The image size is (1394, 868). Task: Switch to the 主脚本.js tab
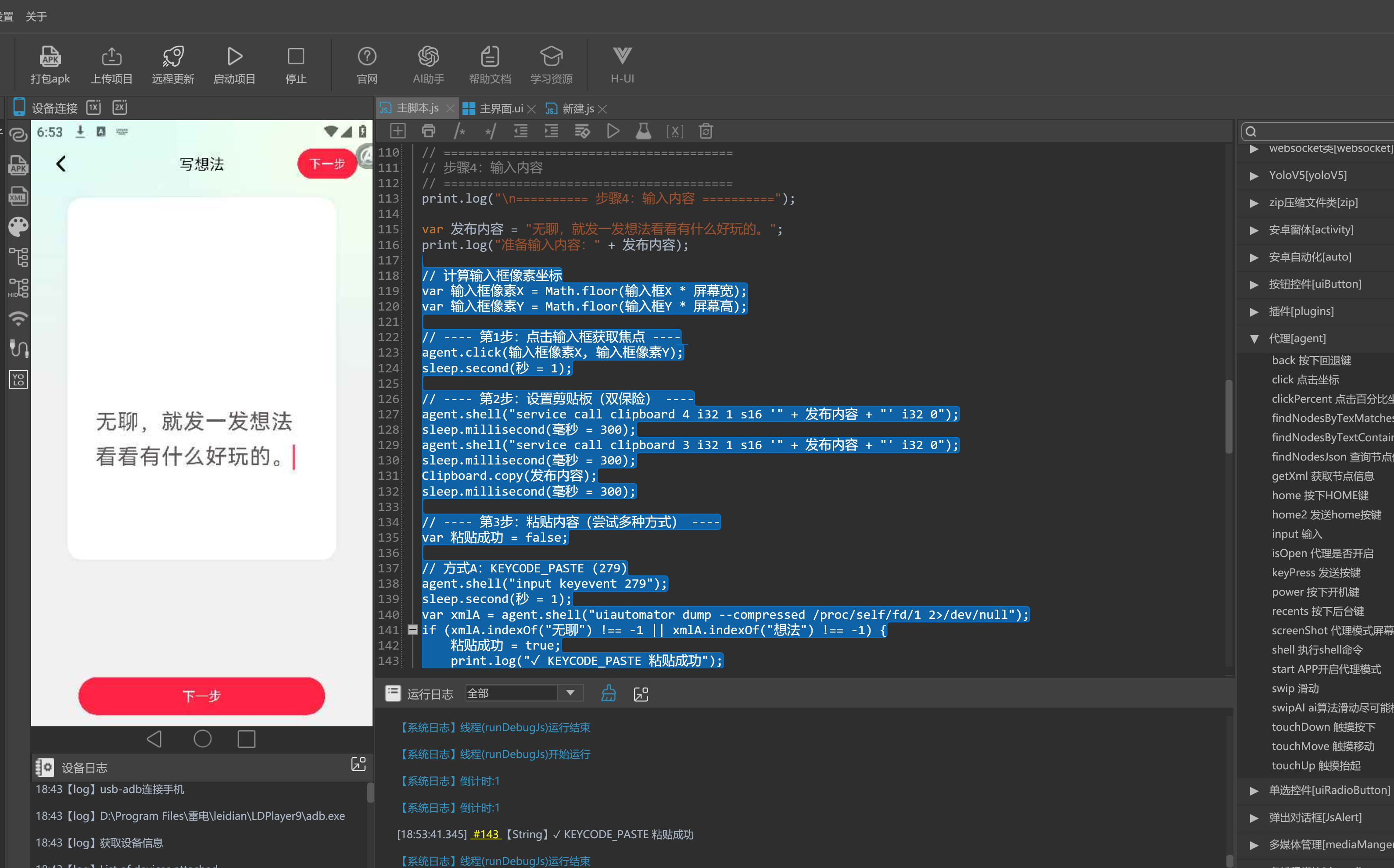(417, 108)
